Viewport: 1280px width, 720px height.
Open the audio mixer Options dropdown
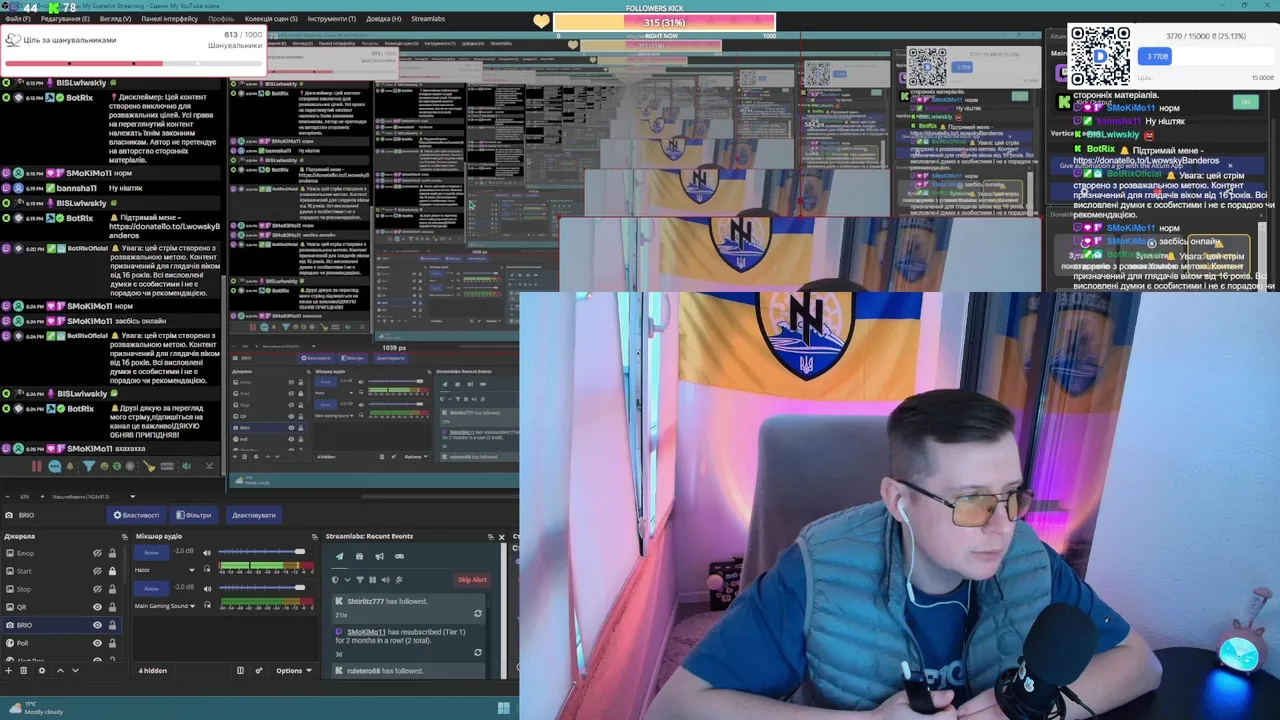point(294,670)
